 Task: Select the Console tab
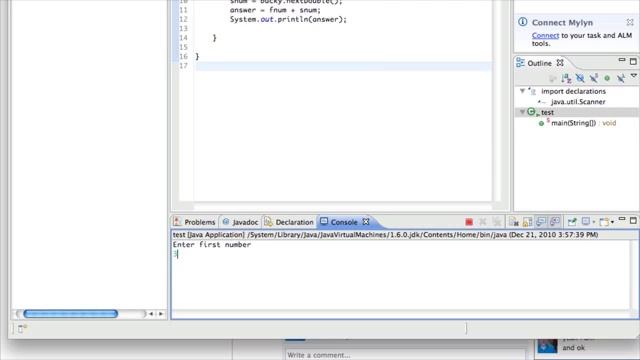[344, 222]
